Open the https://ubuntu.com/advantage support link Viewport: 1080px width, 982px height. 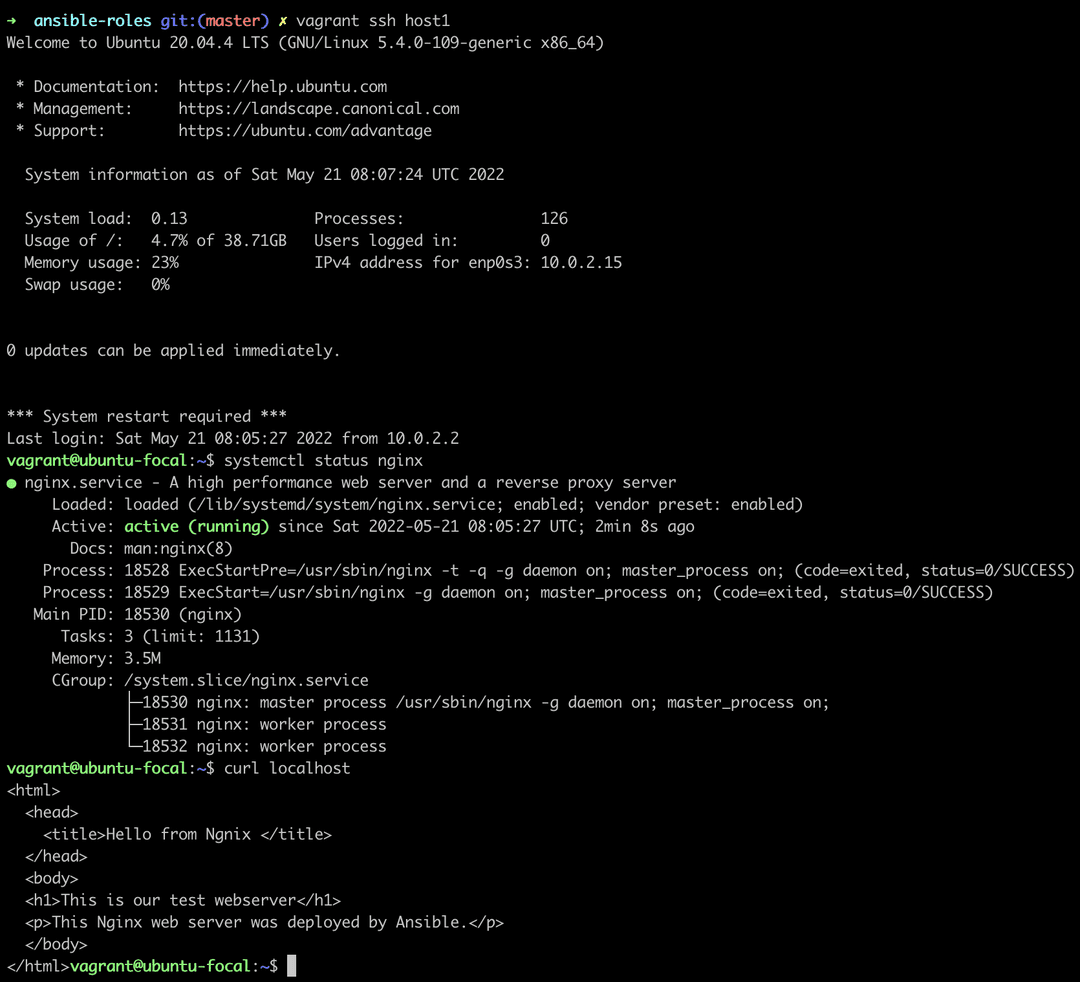[x=303, y=130]
